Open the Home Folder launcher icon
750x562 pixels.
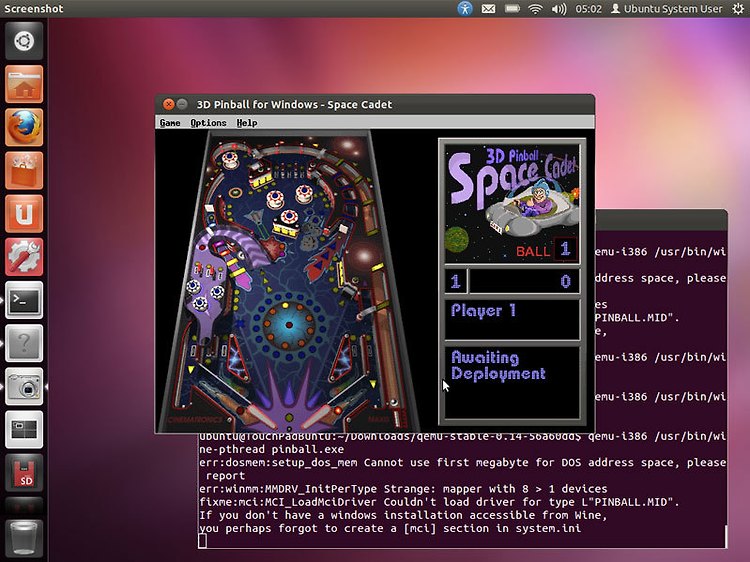click(x=24, y=84)
